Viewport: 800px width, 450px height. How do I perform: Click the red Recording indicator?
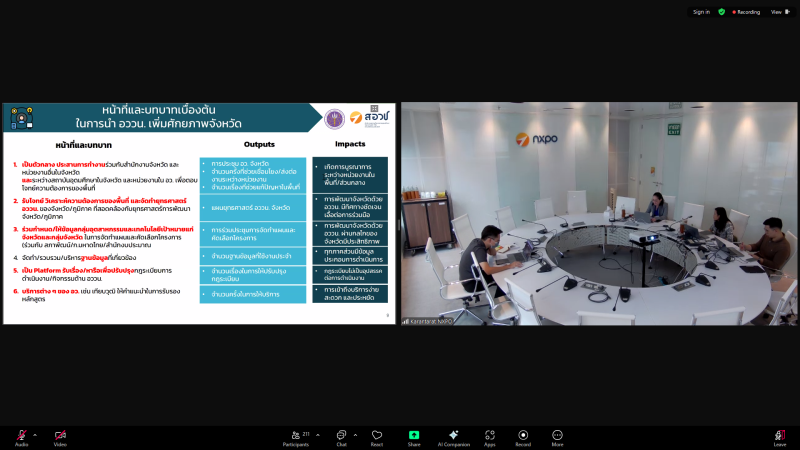click(x=746, y=12)
